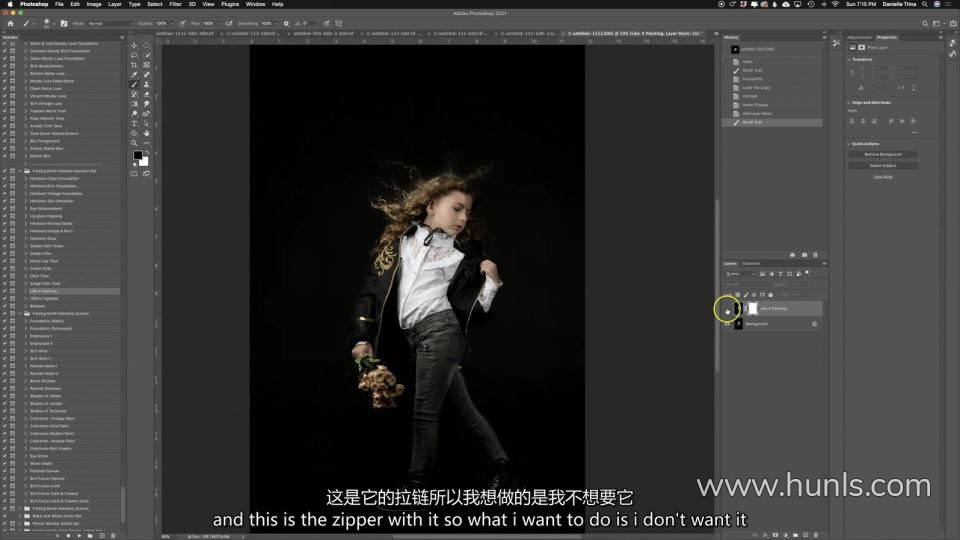This screenshot has width=960, height=540.
Task: Toggle checkmark for Olive Tone action
Action: coord(4,276)
